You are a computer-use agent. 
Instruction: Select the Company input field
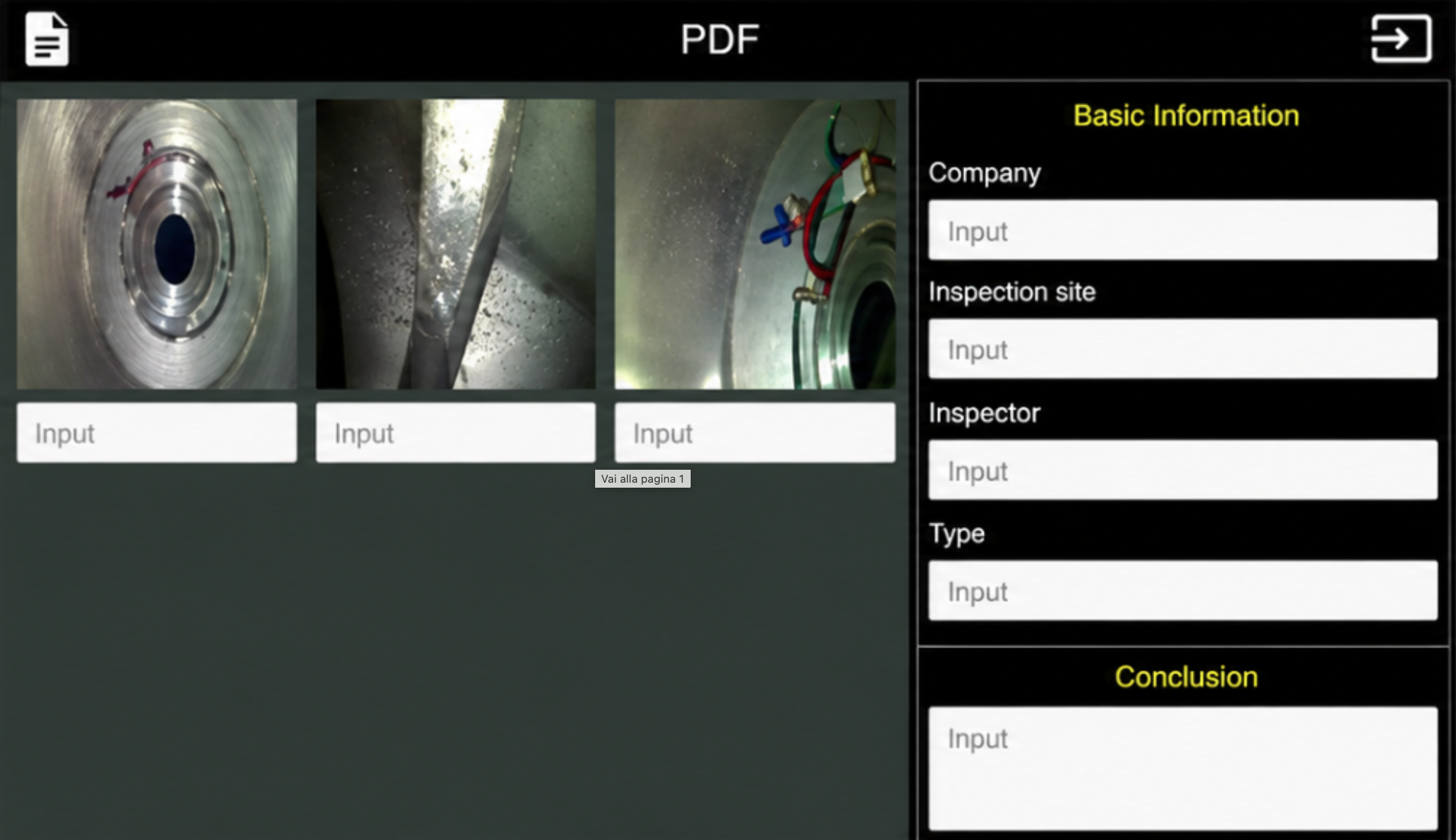click(1183, 230)
